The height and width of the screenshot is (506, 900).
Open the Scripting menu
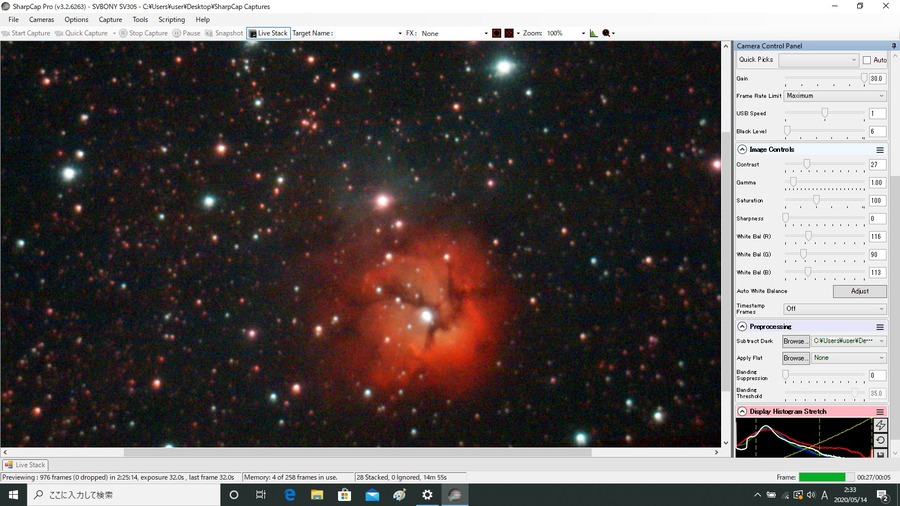click(x=172, y=20)
